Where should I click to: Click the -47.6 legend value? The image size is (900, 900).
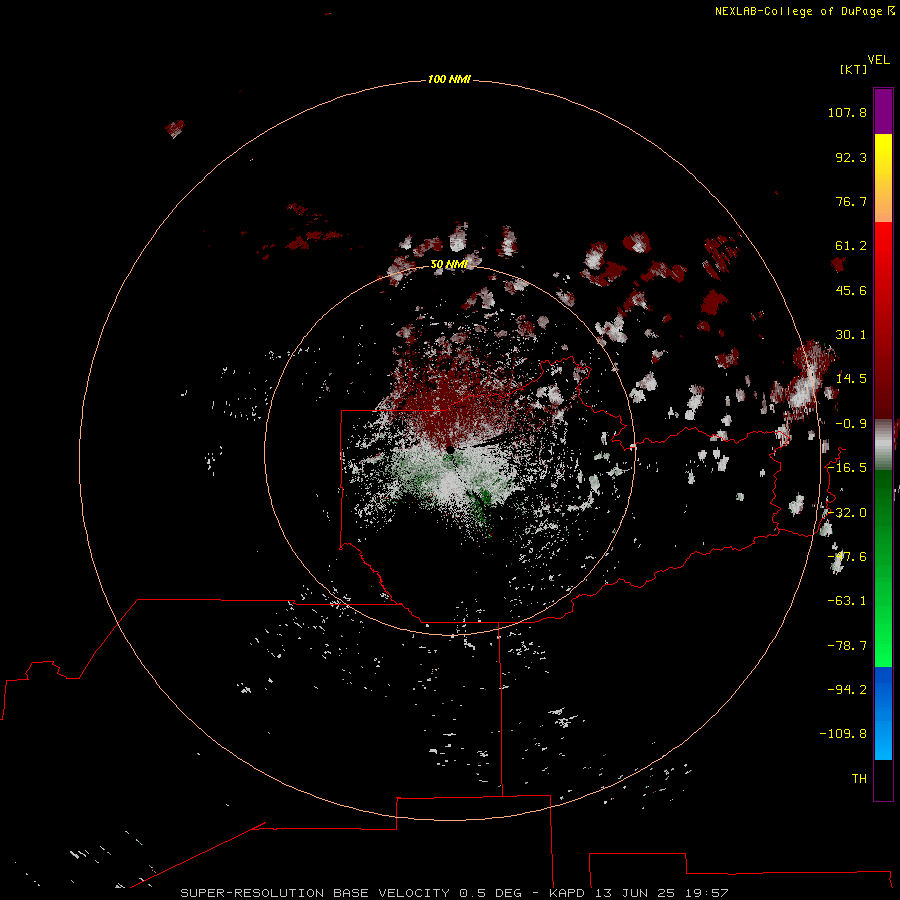pyautogui.click(x=847, y=557)
